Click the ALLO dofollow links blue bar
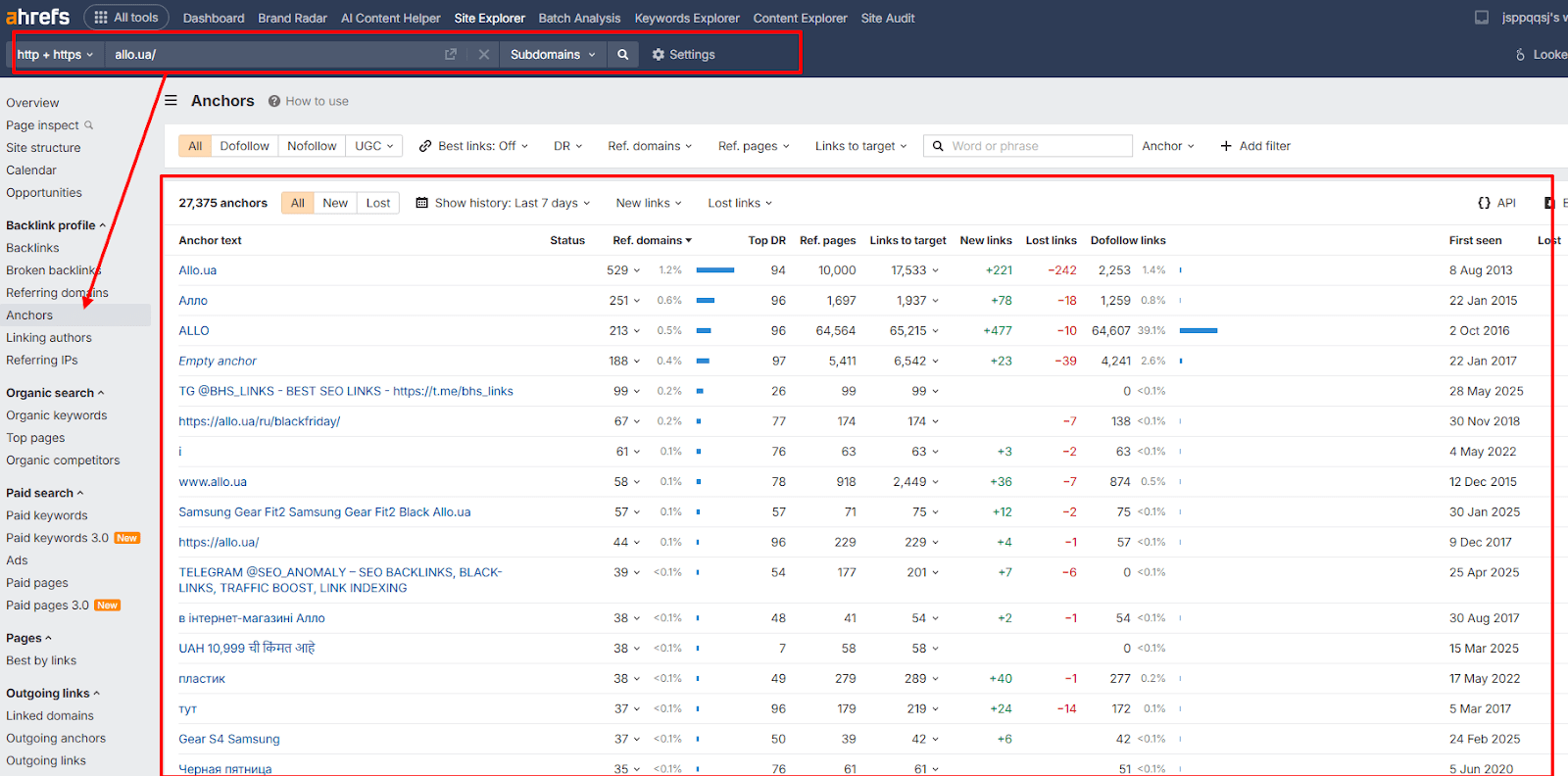 pyautogui.click(x=1199, y=331)
